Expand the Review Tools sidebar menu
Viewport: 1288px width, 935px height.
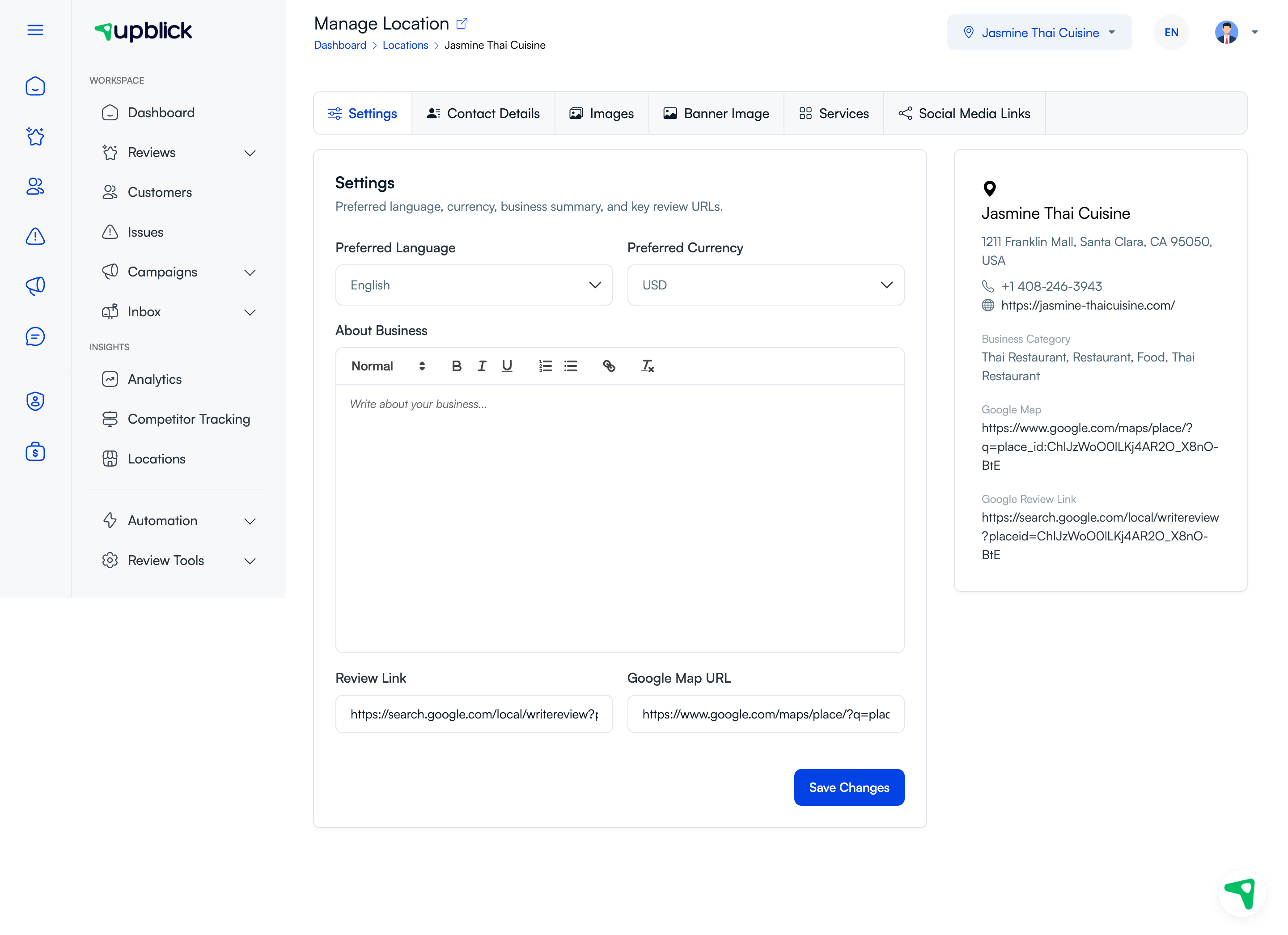[x=178, y=561]
